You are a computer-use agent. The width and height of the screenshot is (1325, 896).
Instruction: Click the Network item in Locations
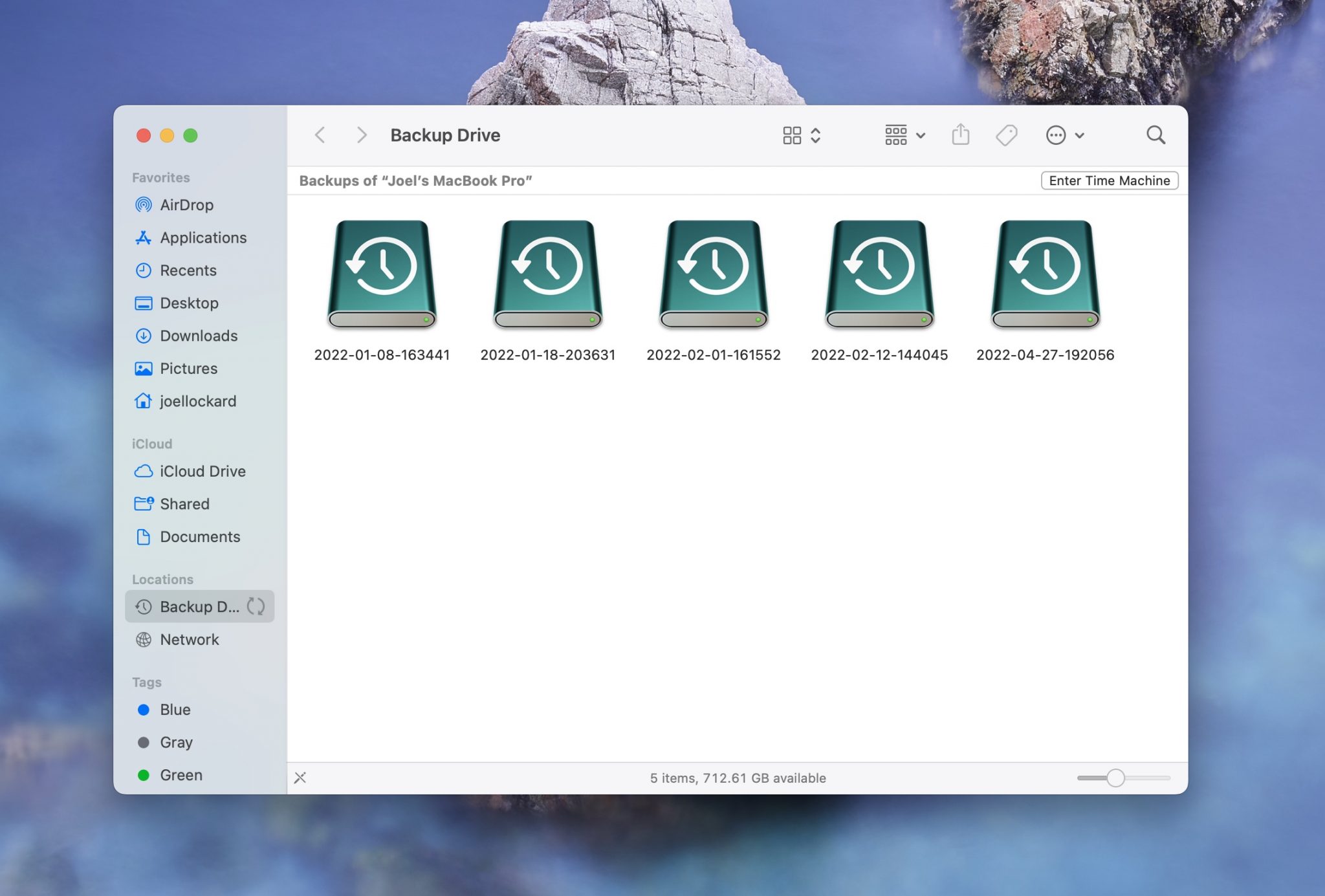(189, 639)
